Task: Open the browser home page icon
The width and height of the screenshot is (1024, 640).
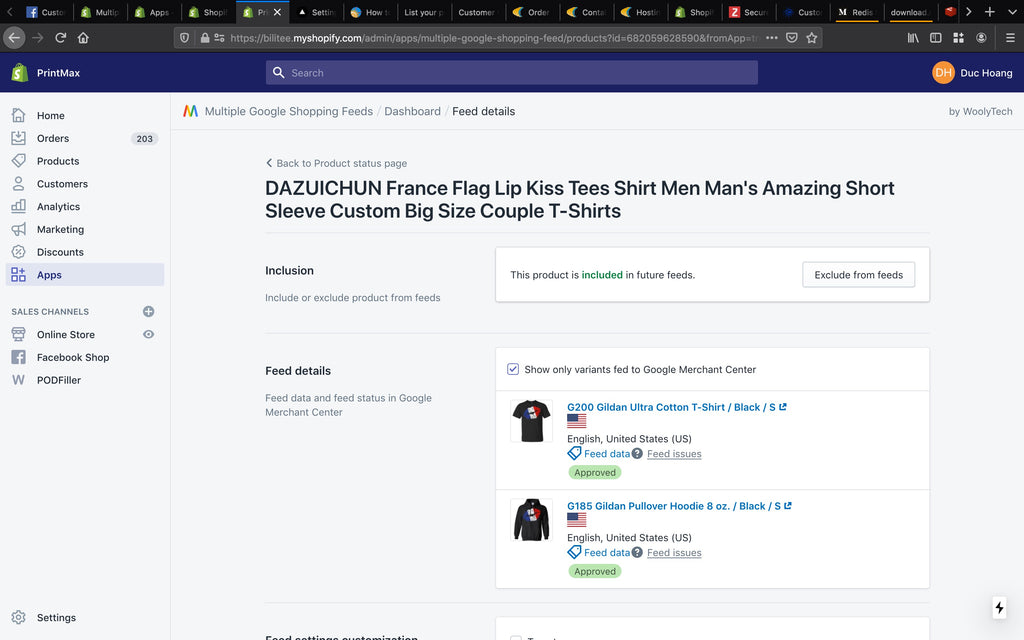Action: pyautogui.click(x=83, y=38)
